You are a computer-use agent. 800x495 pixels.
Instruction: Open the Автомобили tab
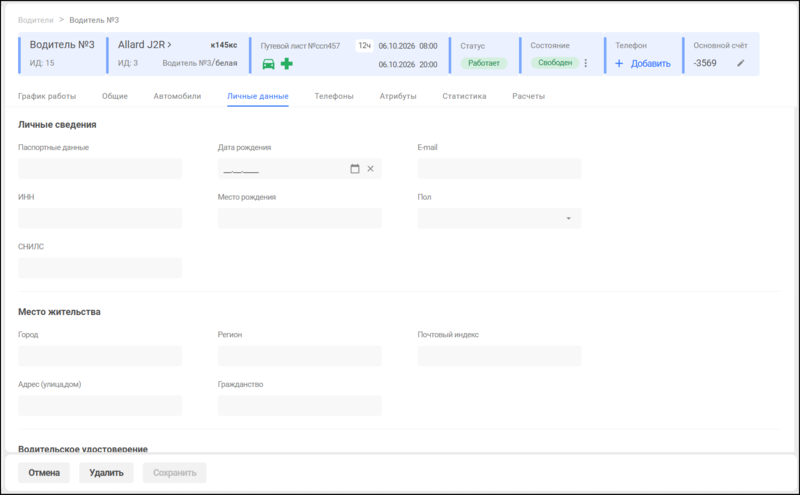click(177, 96)
